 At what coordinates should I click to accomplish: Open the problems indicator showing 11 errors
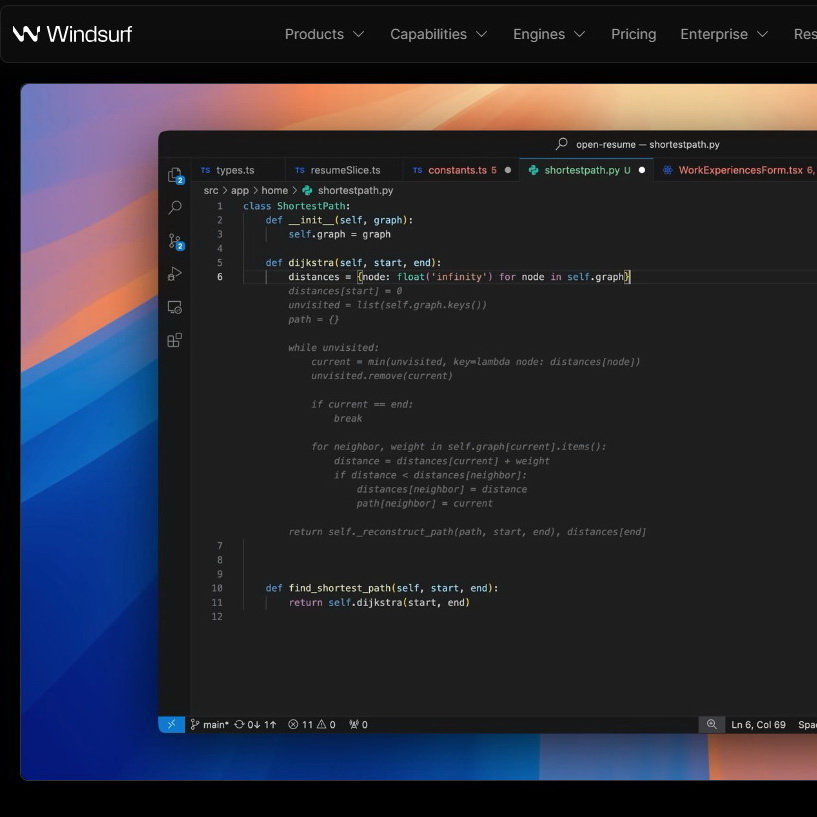point(312,724)
